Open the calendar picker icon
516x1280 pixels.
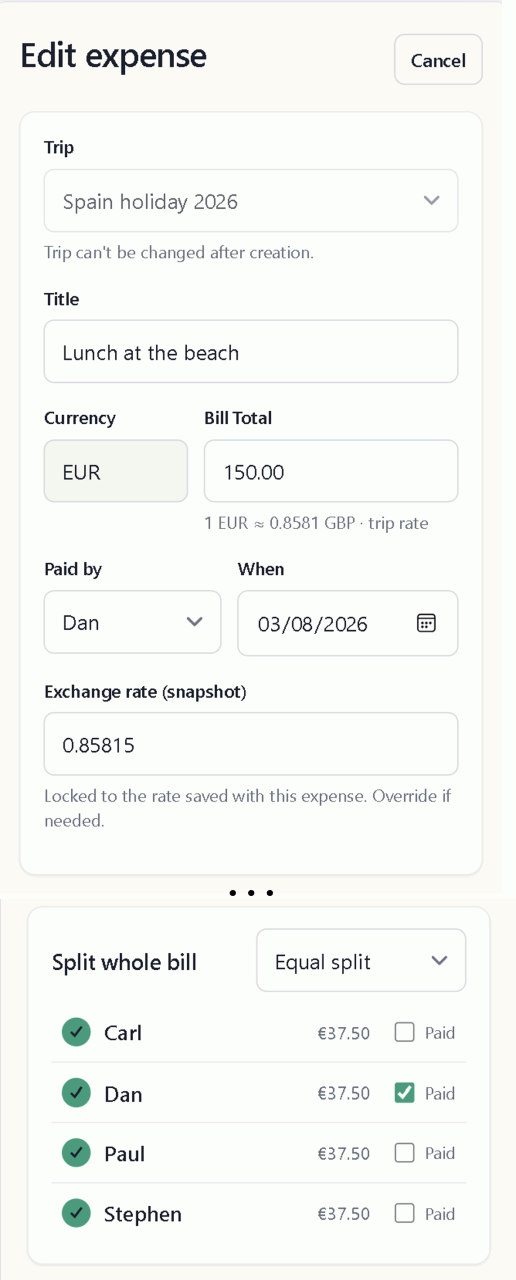[x=426, y=623]
